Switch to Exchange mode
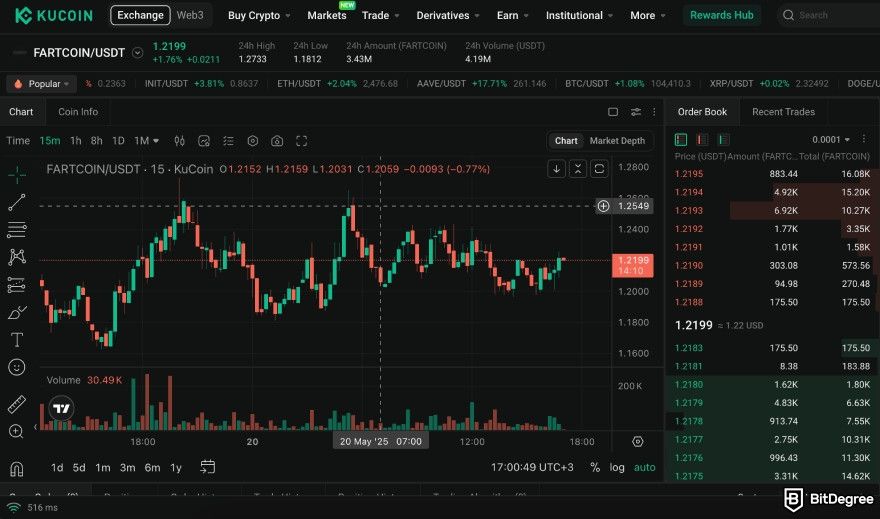The image size is (880, 519). click(140, 15)
